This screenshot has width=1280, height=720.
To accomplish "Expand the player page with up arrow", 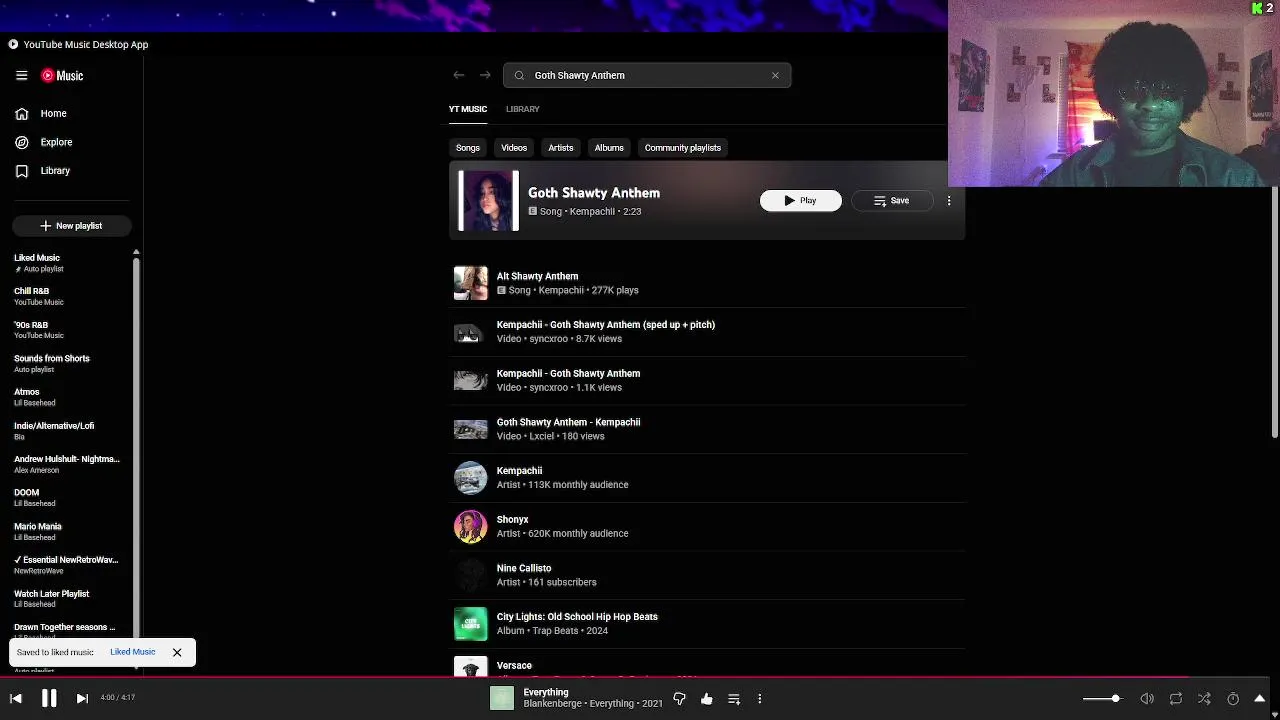I will point(1260,699).
